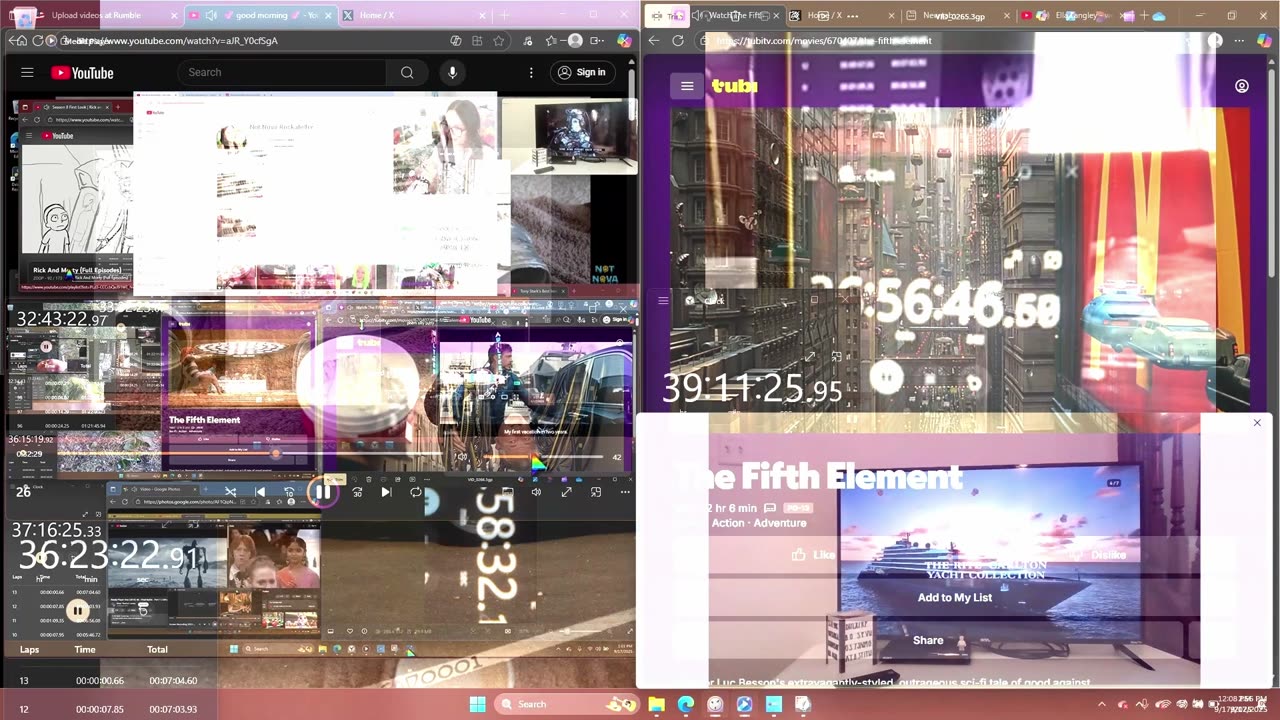Rewind 10 seconds in media player

(x=290, y=492)
